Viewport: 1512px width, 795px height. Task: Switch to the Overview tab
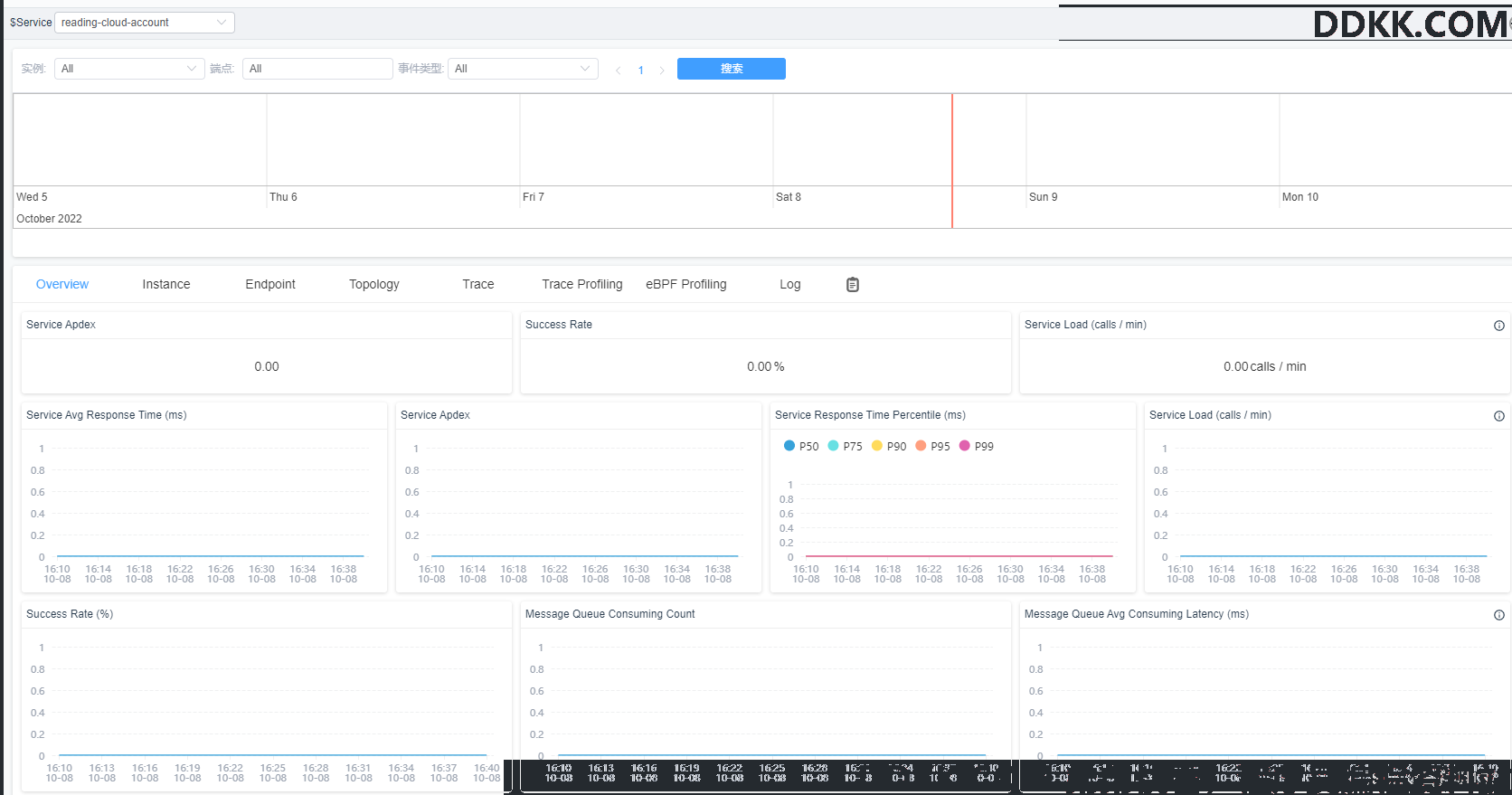pos(62,284)
